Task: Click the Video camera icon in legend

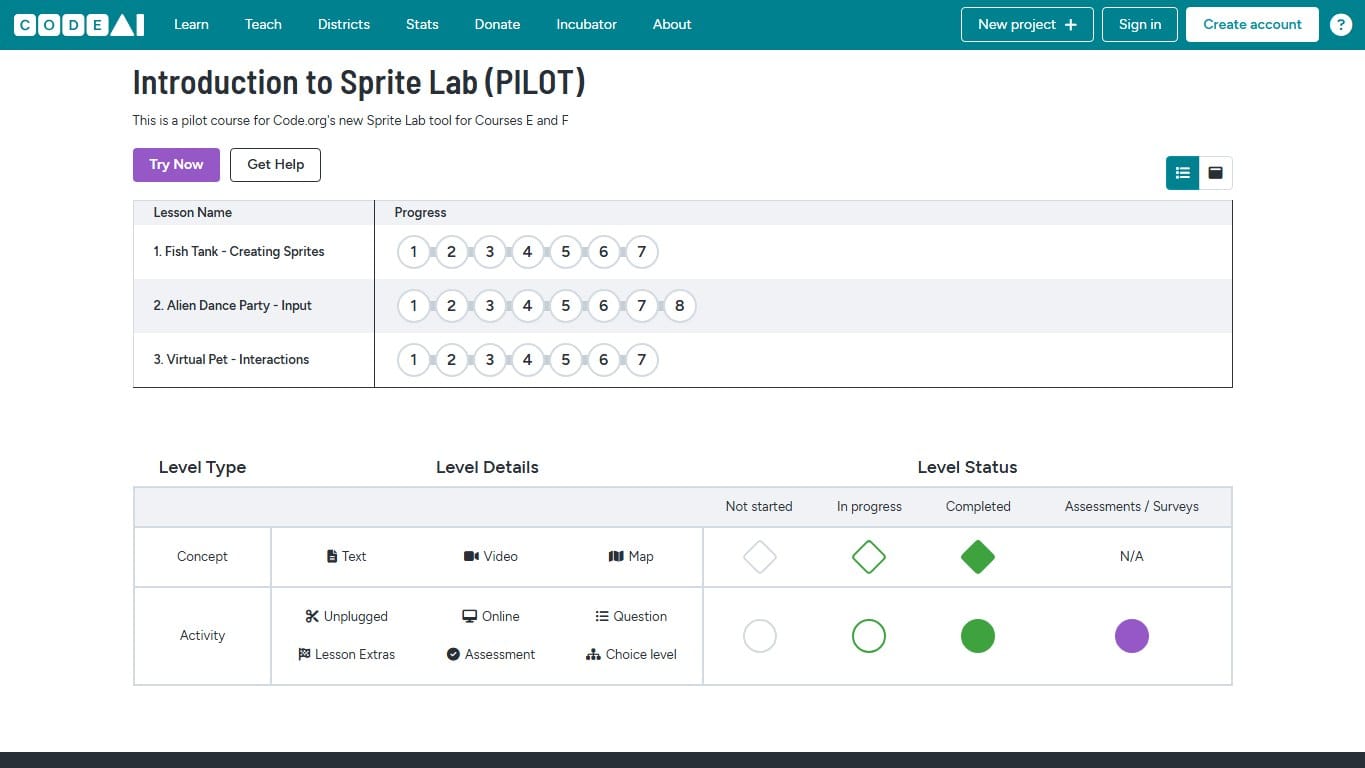Action: coord(471,556)
